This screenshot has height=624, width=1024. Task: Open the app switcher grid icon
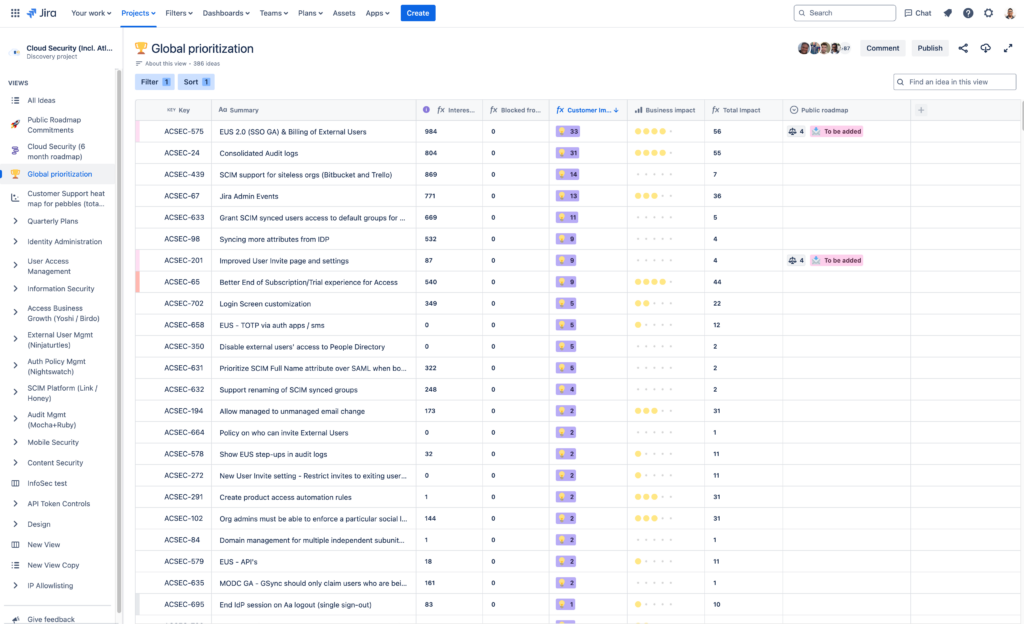pos(15,13)
